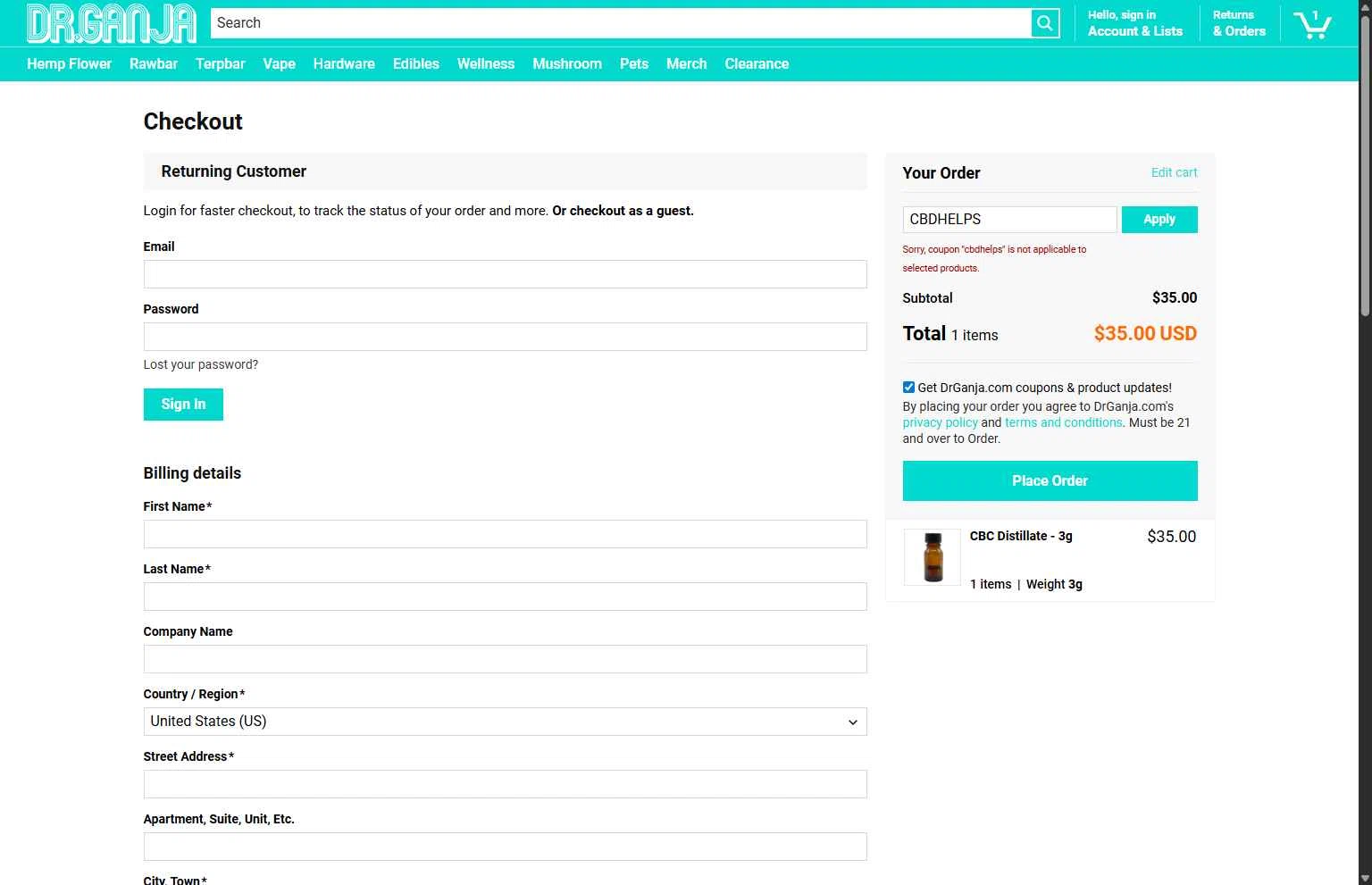
Task: Open the terms and conditions link
Action: click(1063, 423)
